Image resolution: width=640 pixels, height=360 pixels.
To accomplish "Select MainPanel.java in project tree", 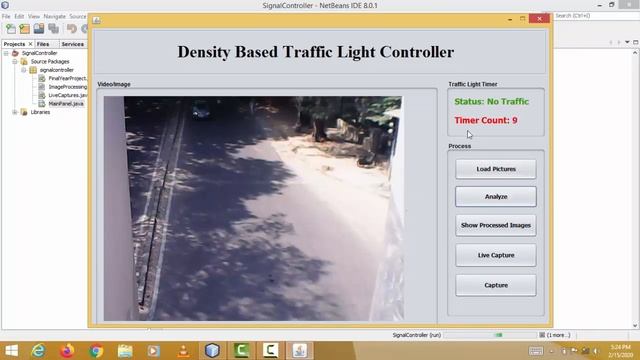I will [66, 104].
